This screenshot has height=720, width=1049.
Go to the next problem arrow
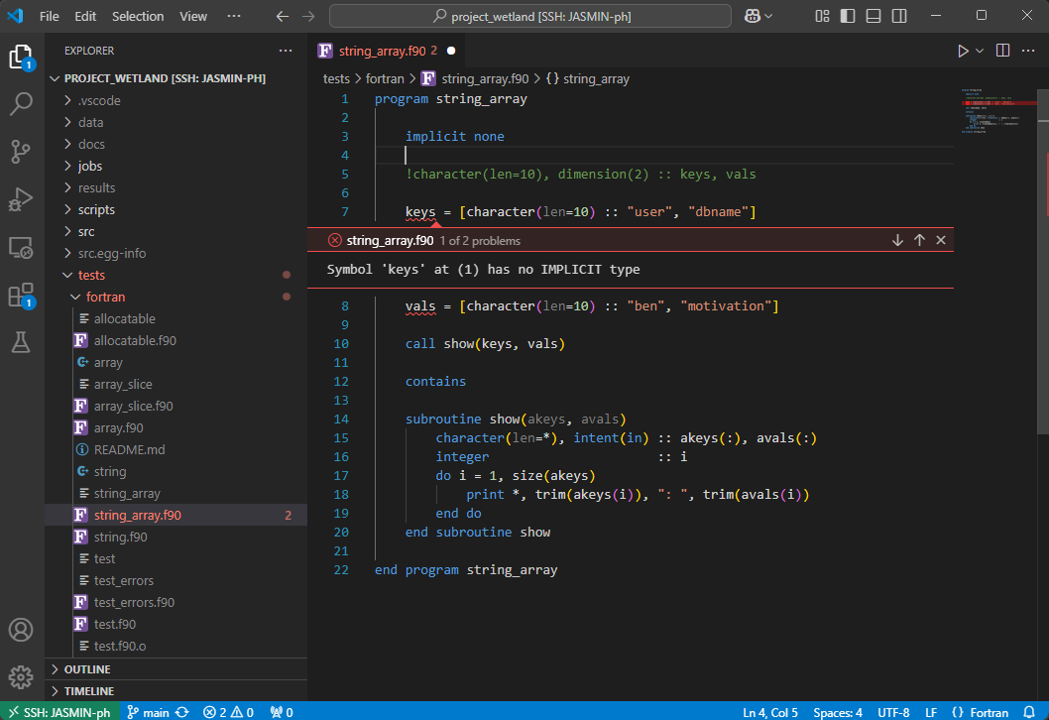coord(897,240)
